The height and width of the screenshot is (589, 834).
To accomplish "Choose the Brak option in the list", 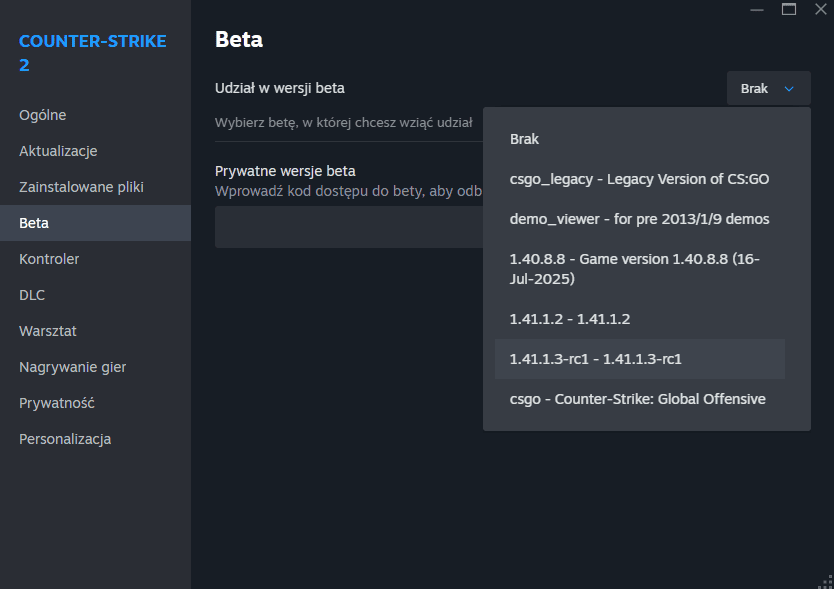I will click(525, 139).
